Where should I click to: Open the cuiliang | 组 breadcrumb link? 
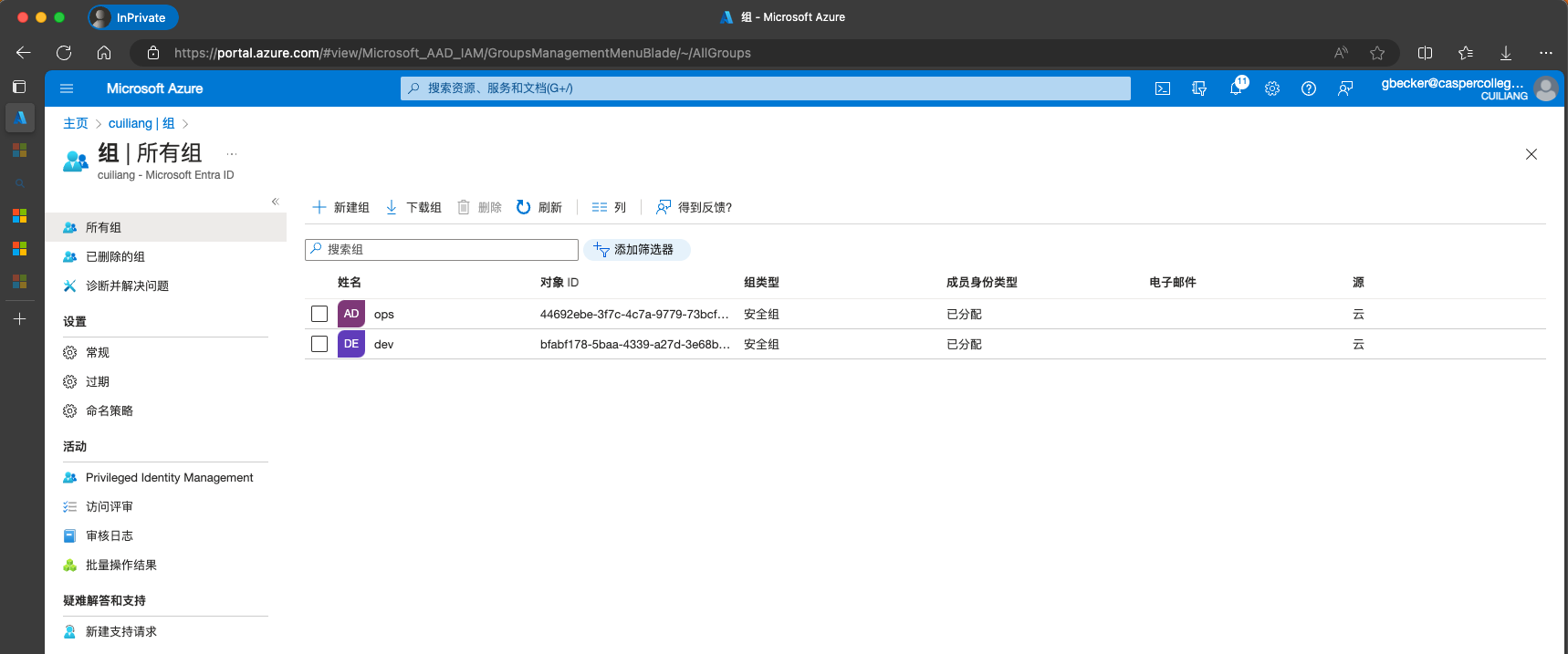(141, 123)
